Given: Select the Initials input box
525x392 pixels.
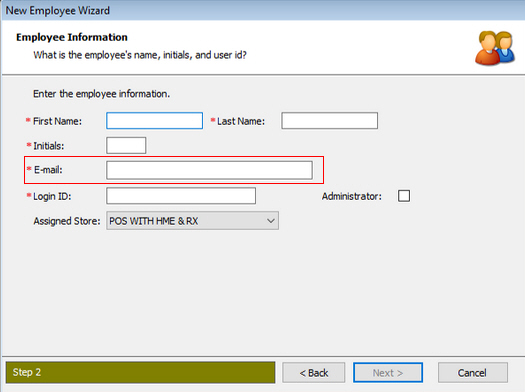Looking at the screenshot, I should point(126,145).
